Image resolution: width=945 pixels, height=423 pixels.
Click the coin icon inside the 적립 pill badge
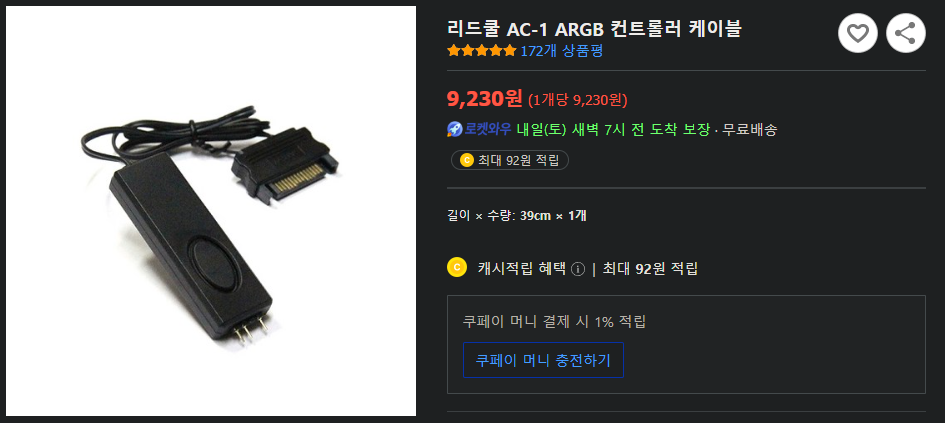(466, 160)
